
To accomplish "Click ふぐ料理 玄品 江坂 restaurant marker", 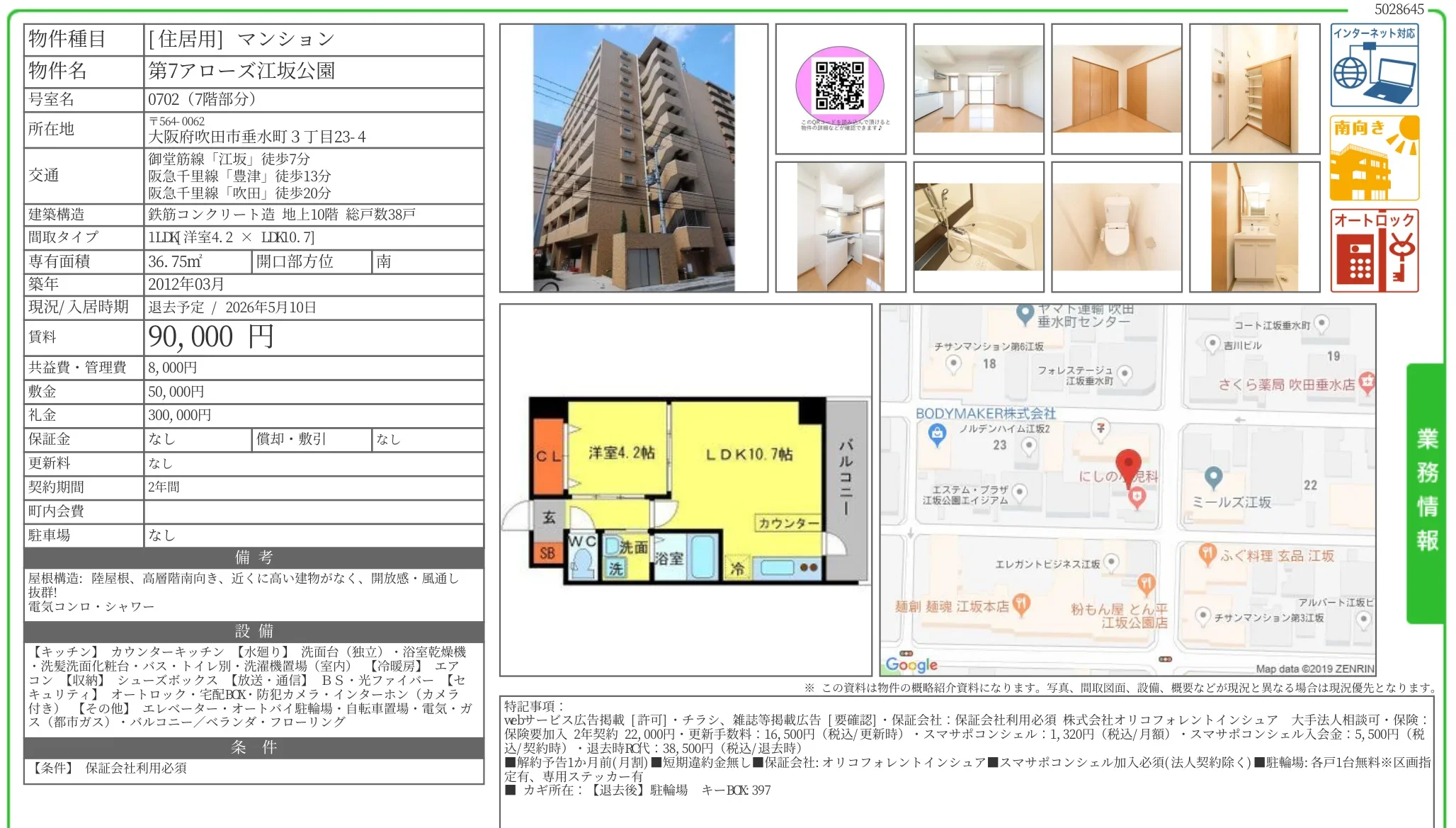I will click(x=1207, y=554).
